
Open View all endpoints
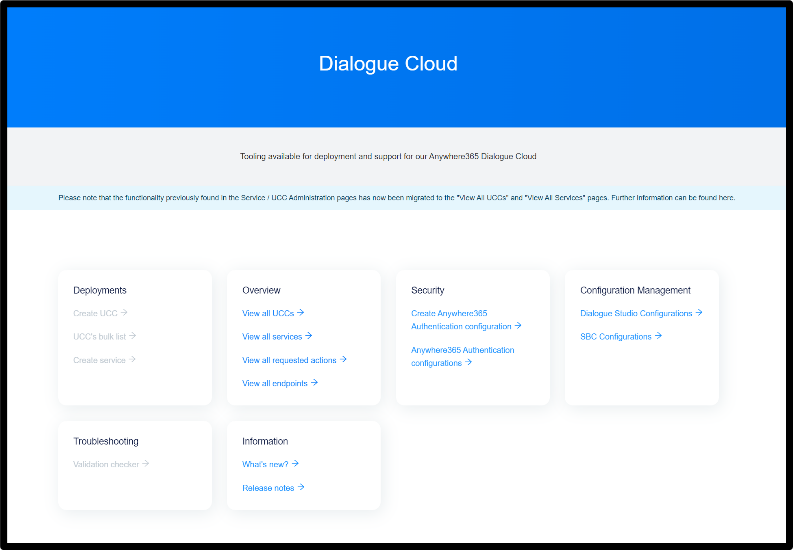click(x=280, y=383)
